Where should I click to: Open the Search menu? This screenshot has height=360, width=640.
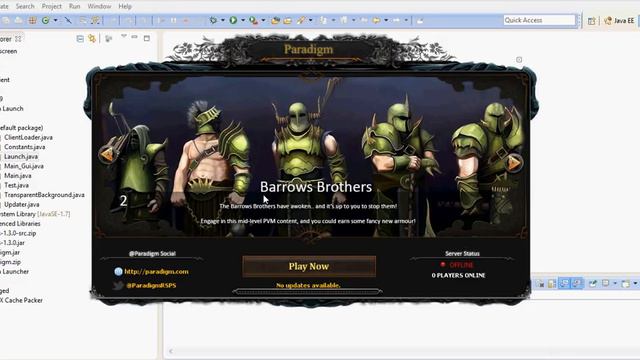pyautogui.click(x=25, y=7)
